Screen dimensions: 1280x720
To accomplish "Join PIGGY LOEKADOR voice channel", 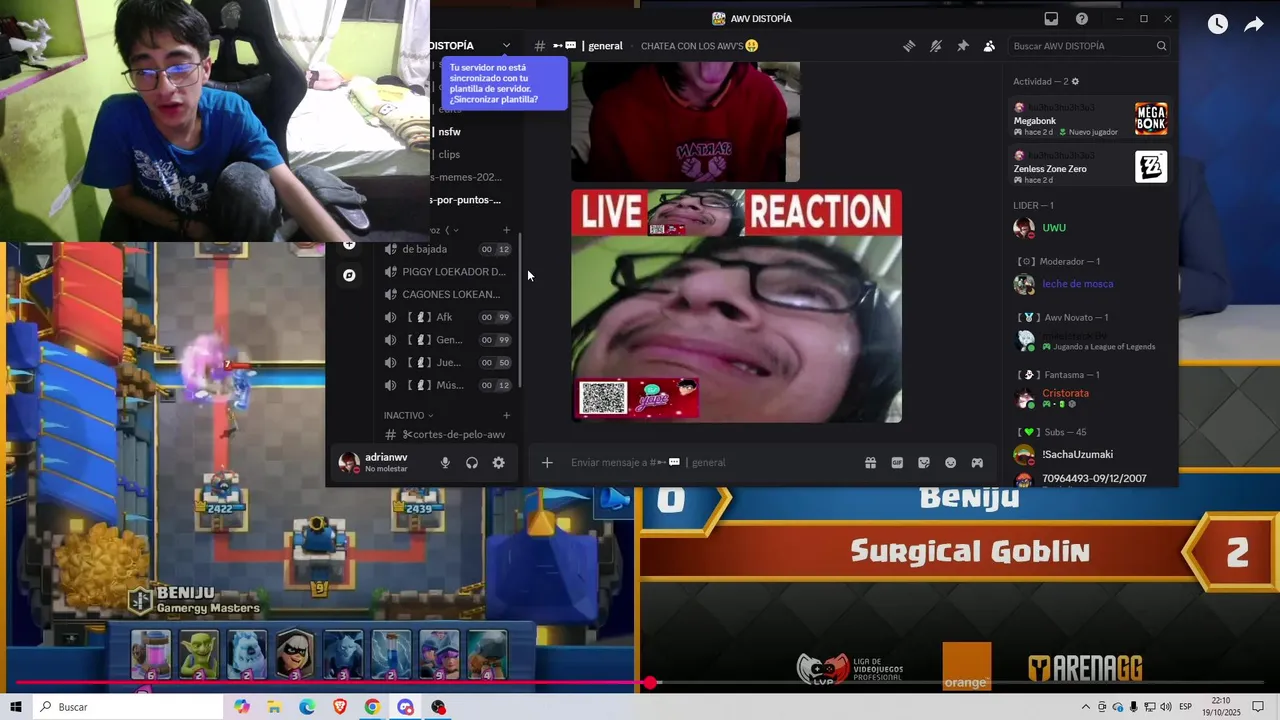I will click(449, 272).
